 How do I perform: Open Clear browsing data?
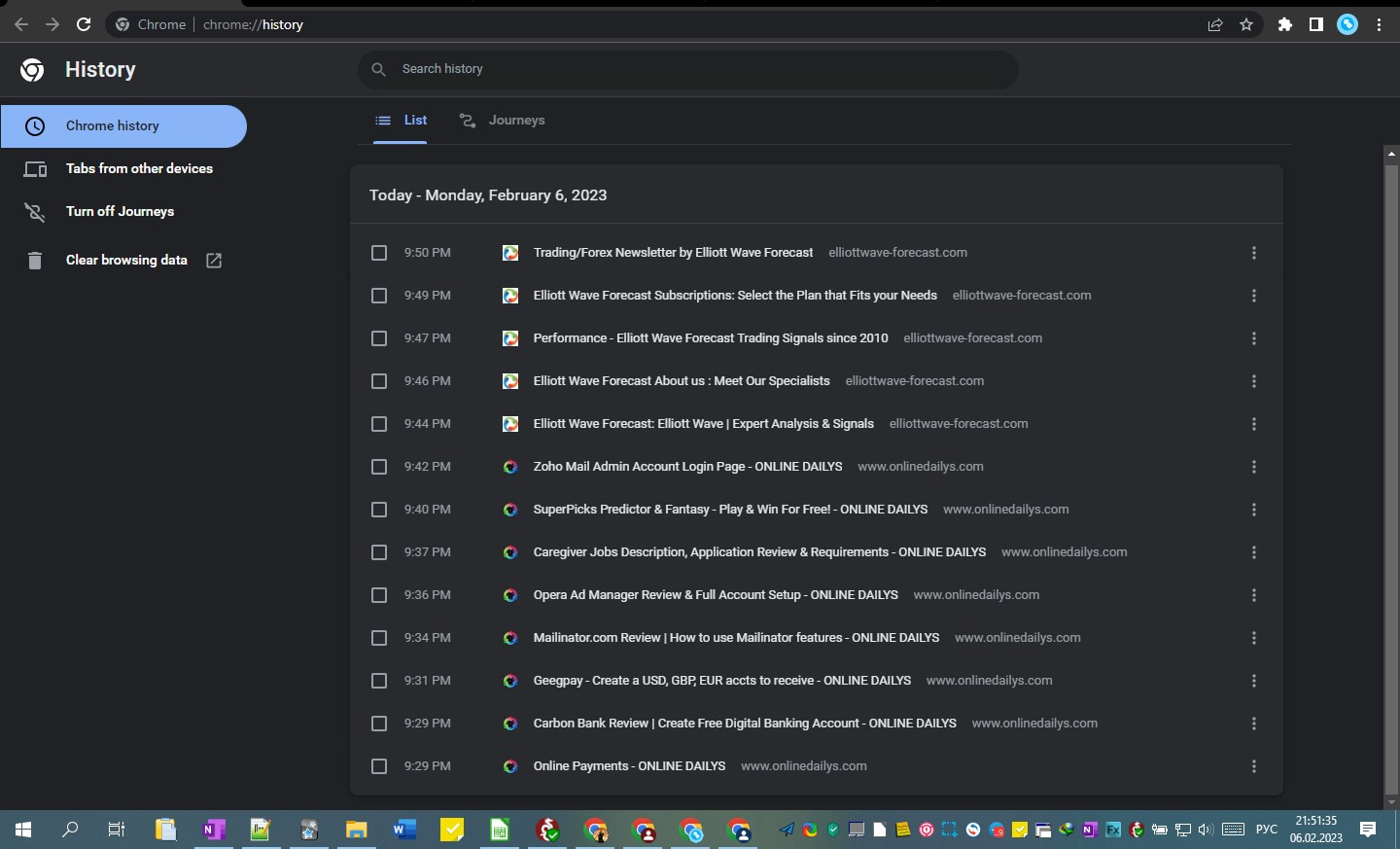[x=126, y=260]
